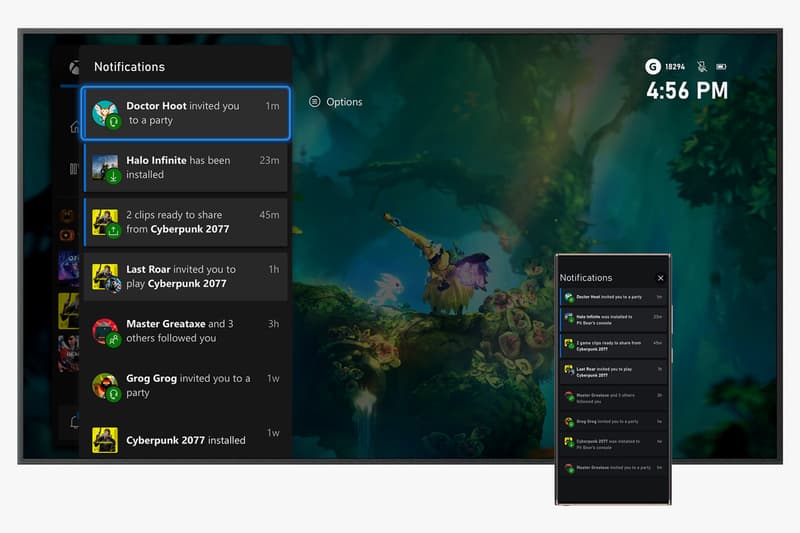Click the Gamerscore G icon
800x533 pixels.
pos(653,67)
